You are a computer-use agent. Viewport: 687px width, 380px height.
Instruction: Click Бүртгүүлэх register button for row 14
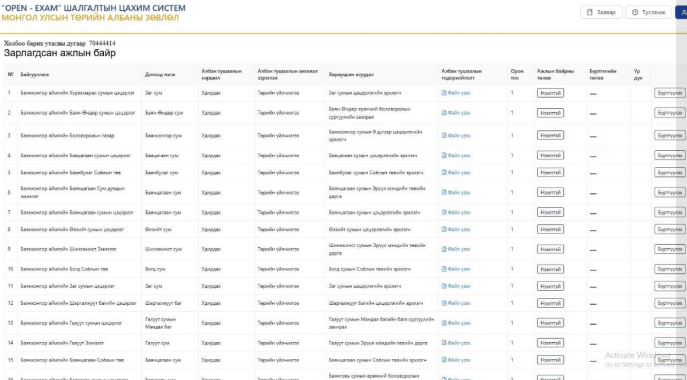point(670,343)
